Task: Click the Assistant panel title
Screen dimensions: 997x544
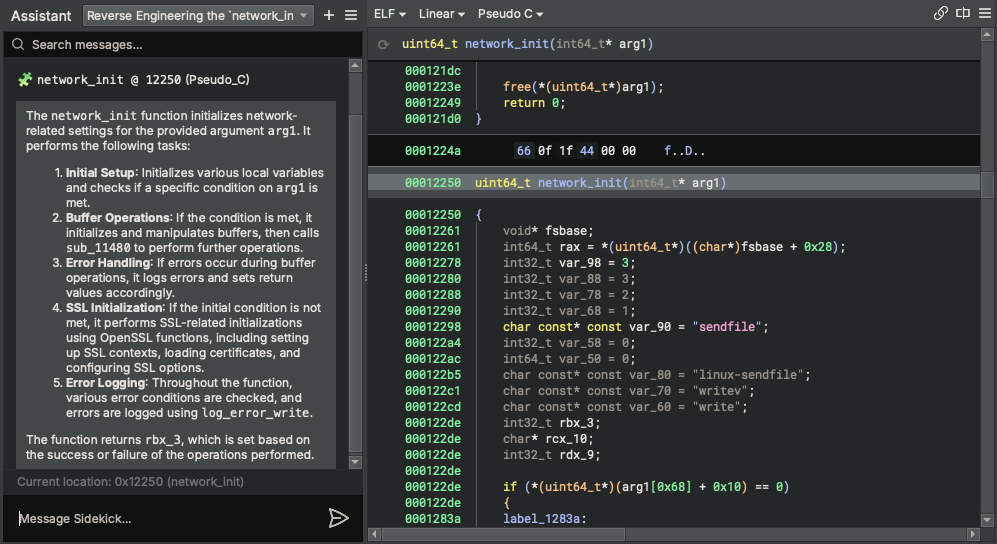Action: pyautogui.click(x=41, y=16)
